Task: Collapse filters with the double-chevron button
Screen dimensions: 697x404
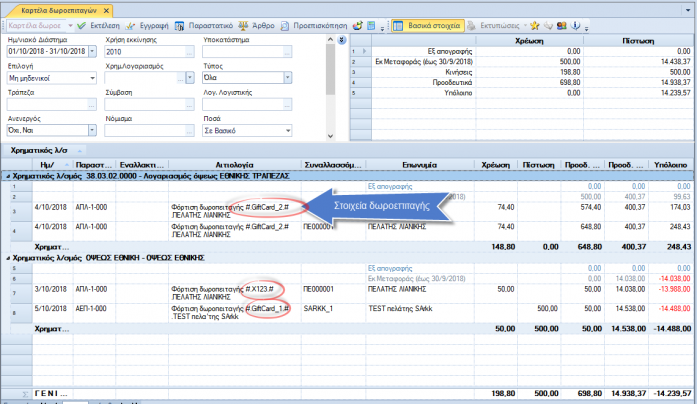Action: click(341, 40)
